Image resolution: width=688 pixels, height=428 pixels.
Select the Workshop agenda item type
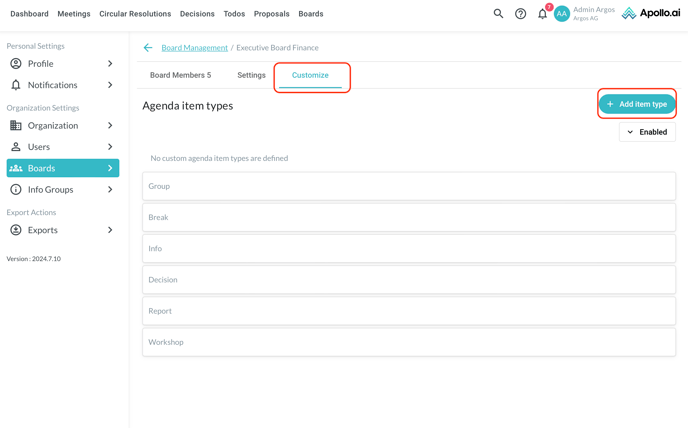[409, 342]
